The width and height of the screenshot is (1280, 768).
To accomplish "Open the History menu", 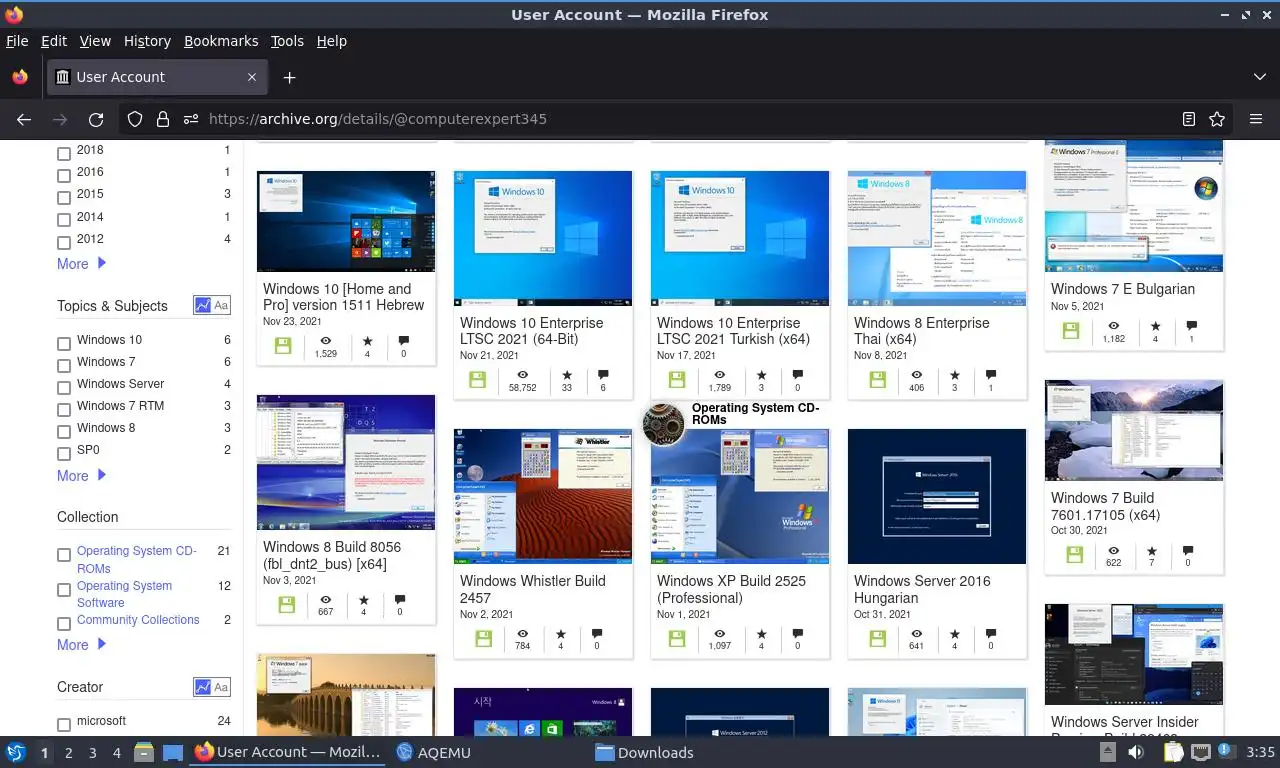I will click(147, 41).
